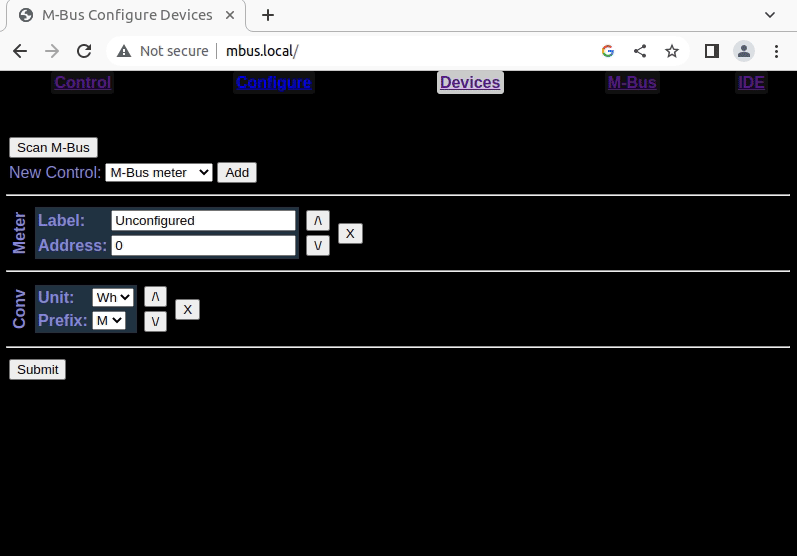Screen dimensions: 797x556
Task: Click the vertical Conv label
Action: pos(19,309)
